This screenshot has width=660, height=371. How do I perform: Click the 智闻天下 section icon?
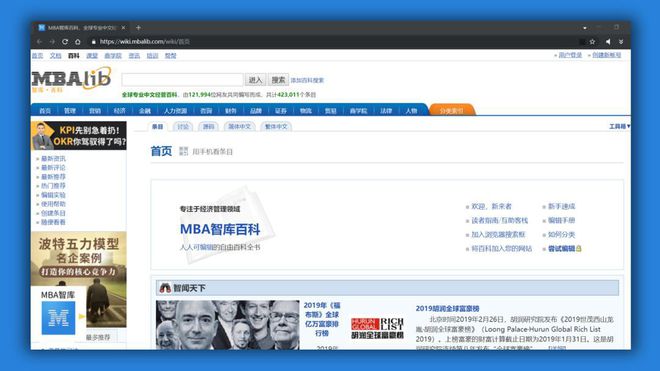coord(165,288)
